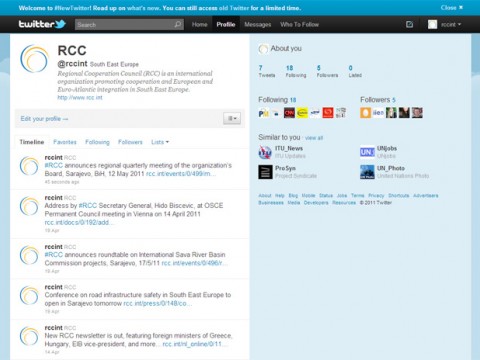Click the small avatar beside About you
Viewport: 480px width, 360px height.
tap(263, 49)
